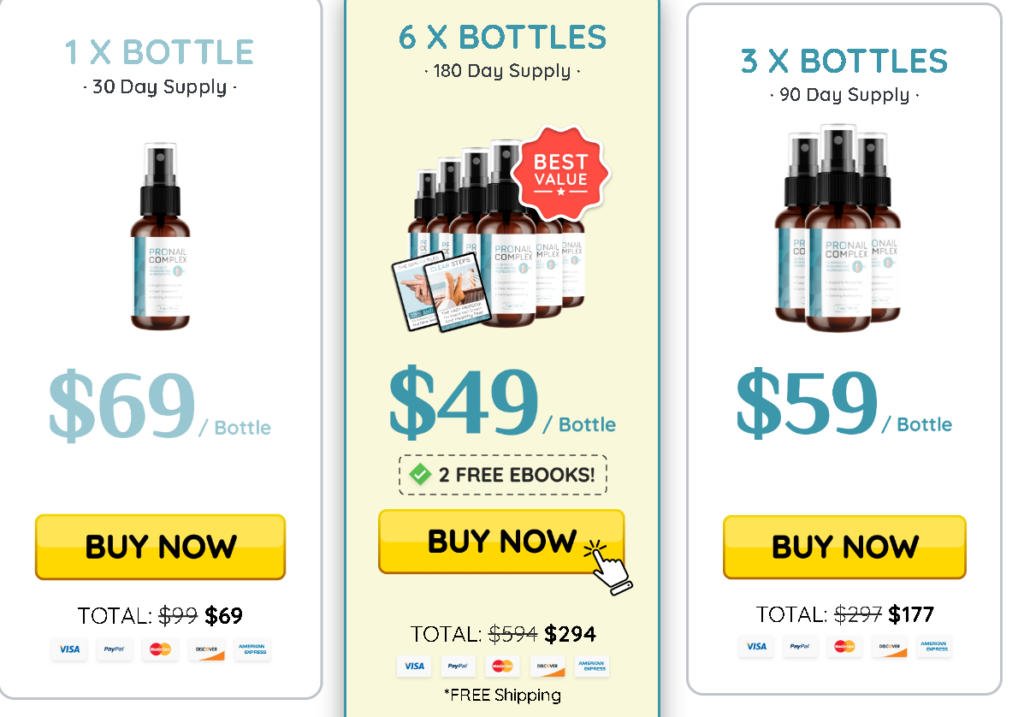Click the Mastercard icon under 3 bottles offer
1024x717 pixels.
[x=844, y=646]
